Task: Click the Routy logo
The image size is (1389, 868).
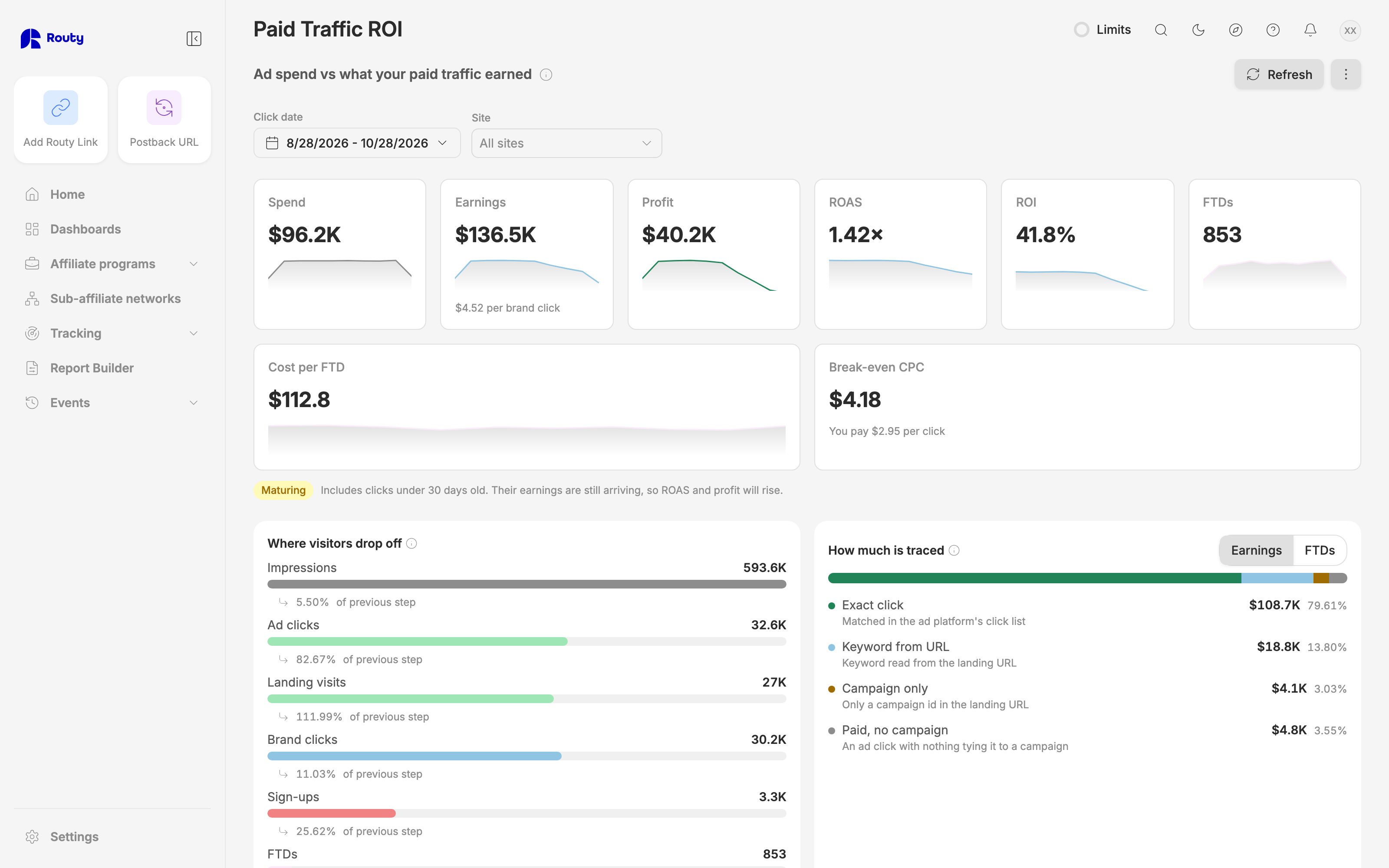Action: point(52,39)
